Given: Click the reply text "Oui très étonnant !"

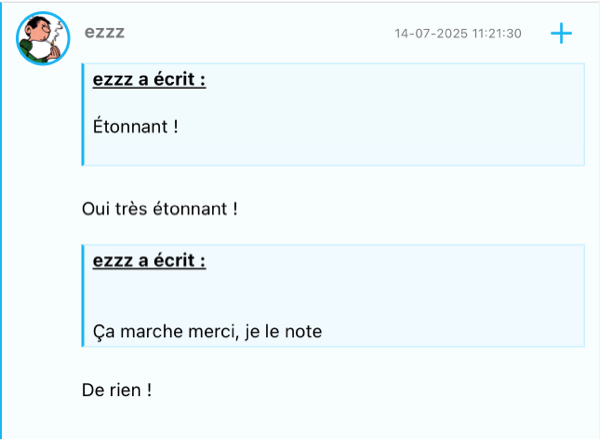Looking at the screenshot, I should (x=160, y=209).
